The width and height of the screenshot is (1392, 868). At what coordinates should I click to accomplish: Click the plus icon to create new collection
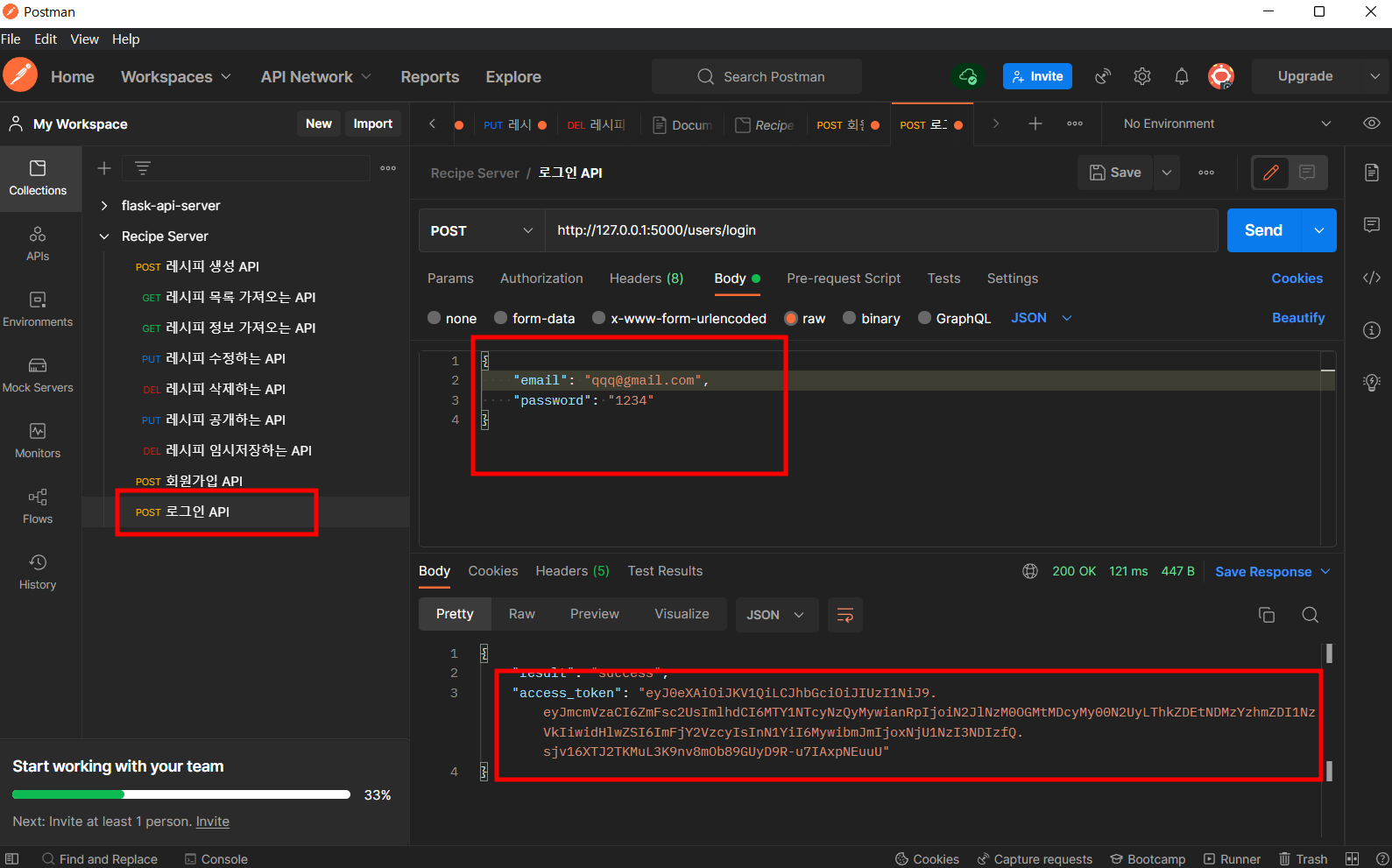[x=104, y=168]
